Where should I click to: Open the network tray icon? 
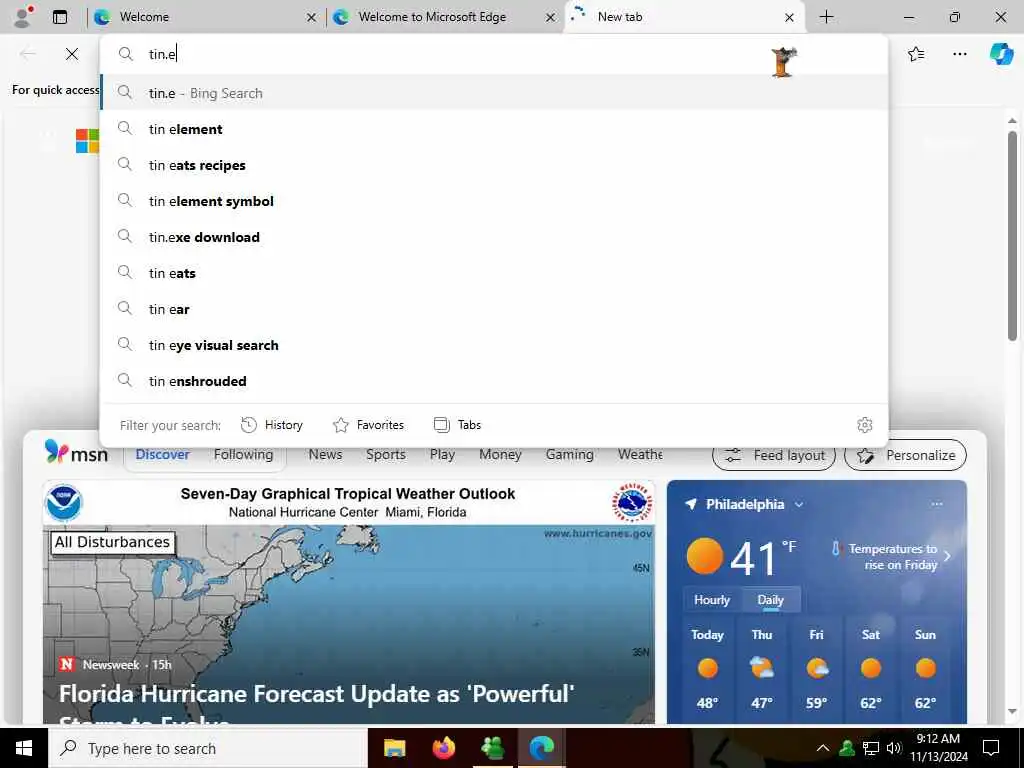click(x=871, y=748)
